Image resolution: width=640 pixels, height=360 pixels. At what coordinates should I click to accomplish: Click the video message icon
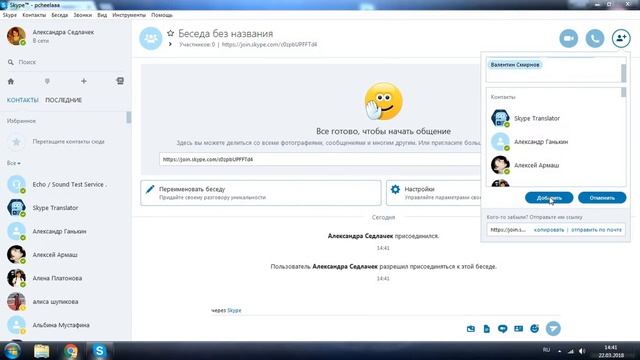click(x=502, y=329)
